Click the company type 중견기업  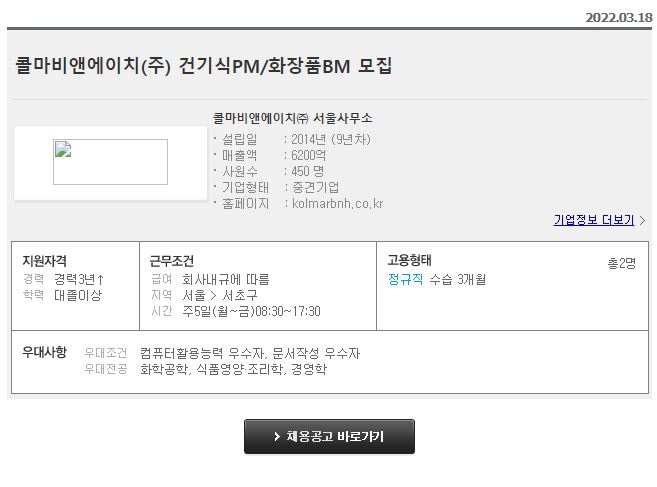tap(315, 187)
